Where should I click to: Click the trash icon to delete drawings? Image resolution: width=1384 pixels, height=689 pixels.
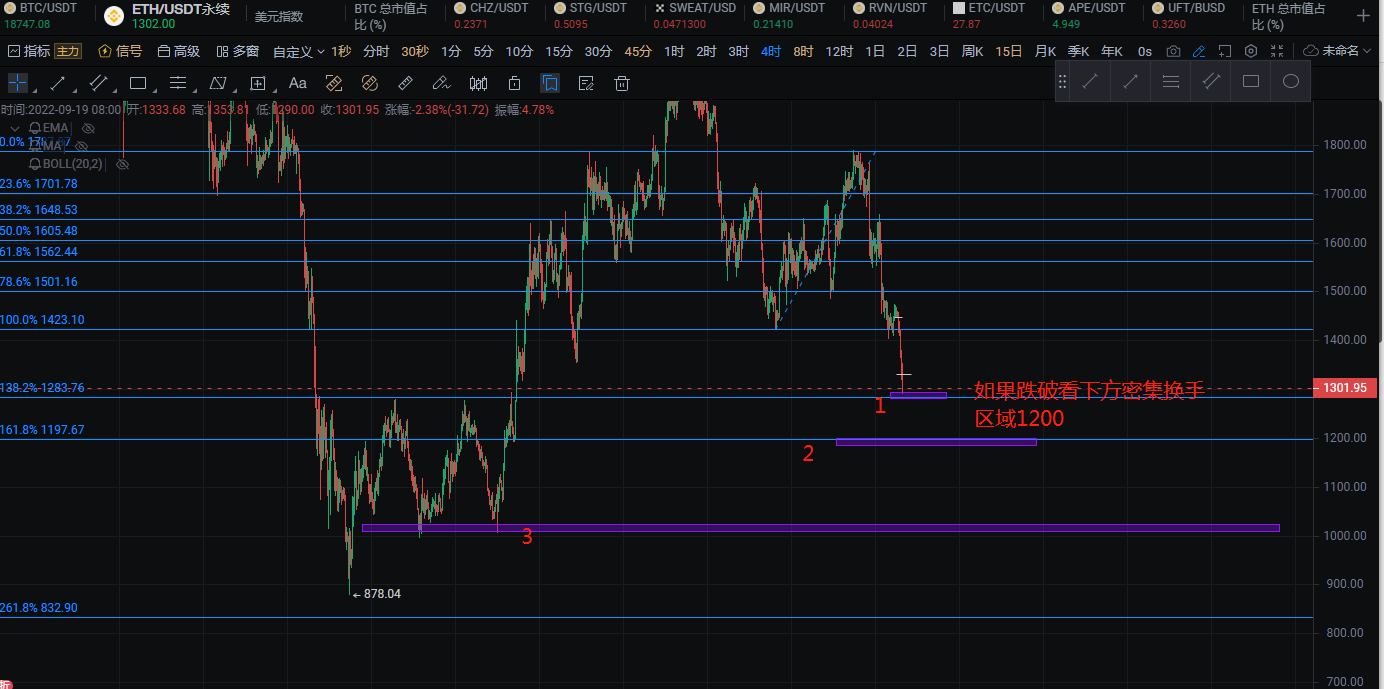click(x=622, y=84)
